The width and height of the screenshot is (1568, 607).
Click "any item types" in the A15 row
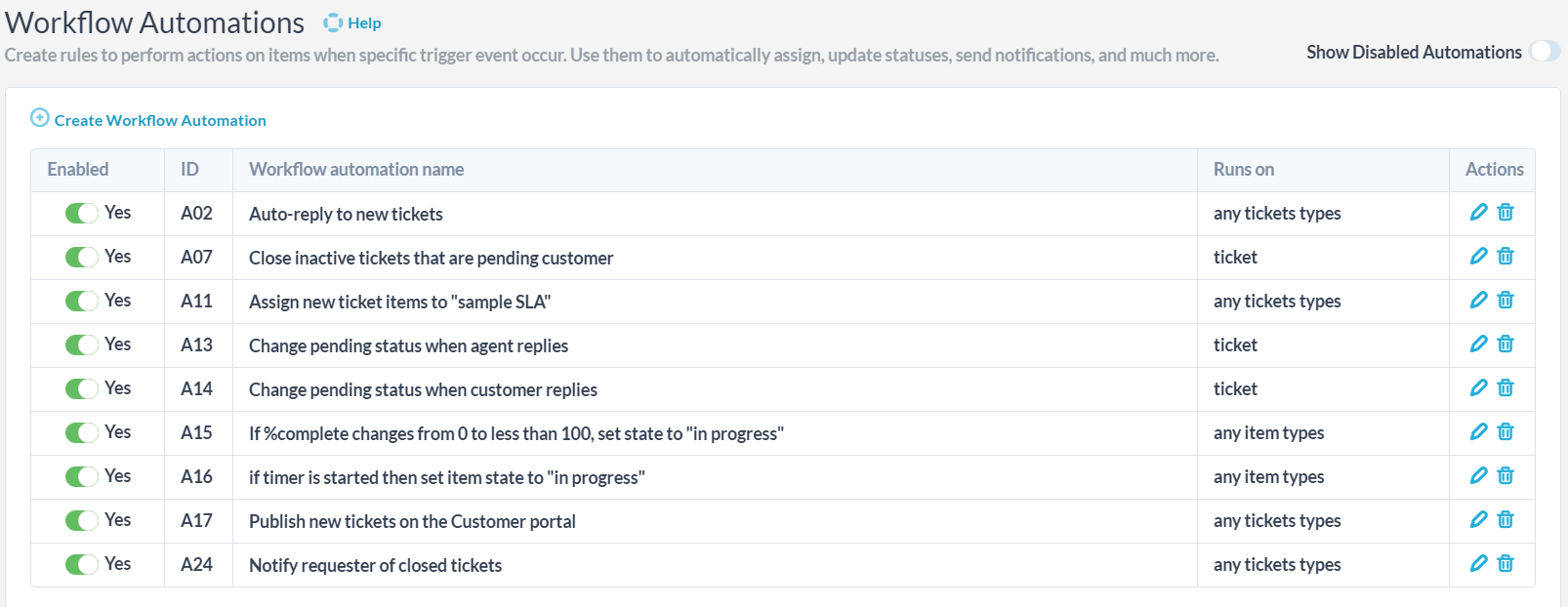1268,432
